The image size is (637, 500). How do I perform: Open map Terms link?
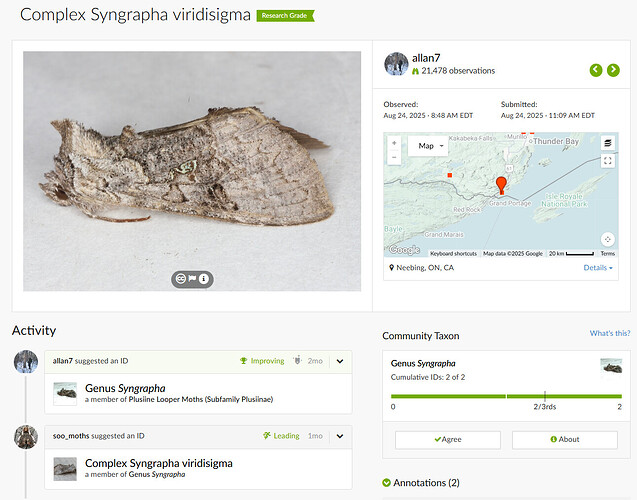point(608,253)
